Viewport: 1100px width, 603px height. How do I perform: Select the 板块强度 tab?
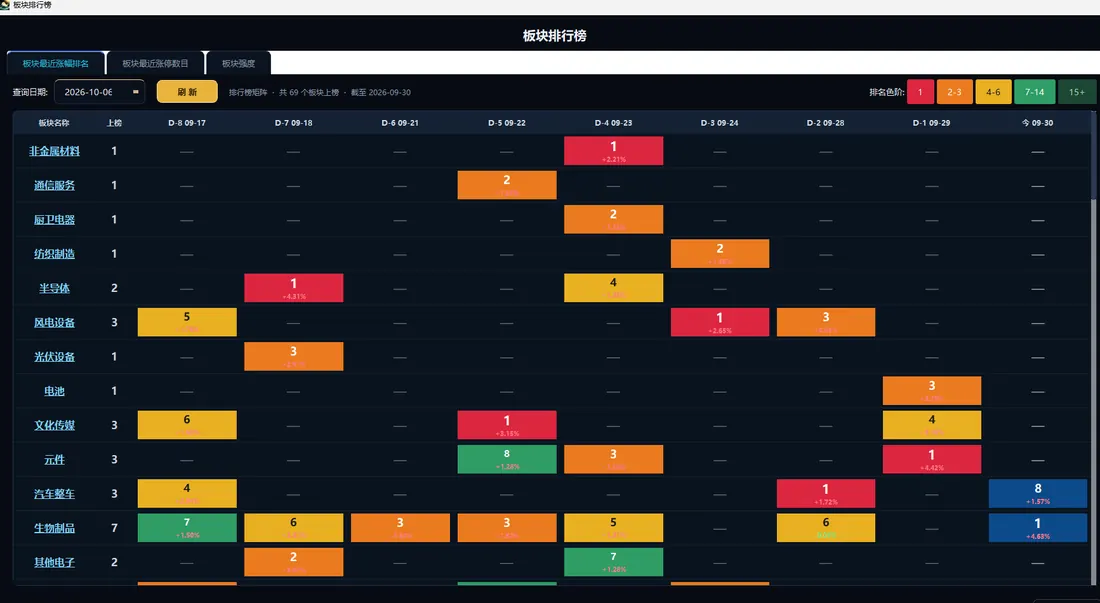pyautogui.click(x=239, y=63)
